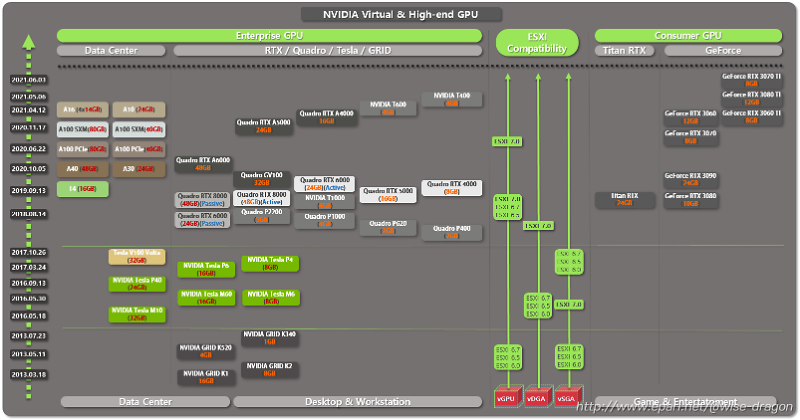Select the NVIDIA T400 box
This screenshot has height=420, width=800.
452,99
